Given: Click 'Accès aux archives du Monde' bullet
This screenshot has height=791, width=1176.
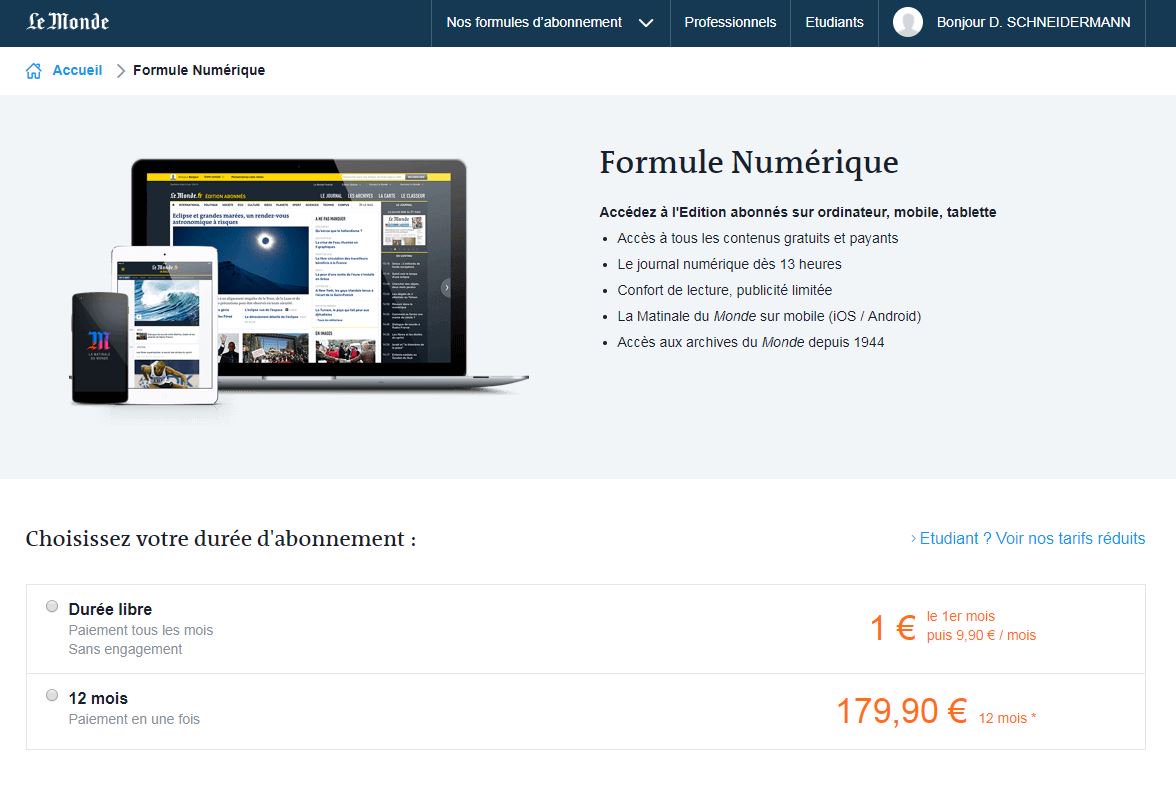Looking at the screenshot, I should [x=751, y=342].
